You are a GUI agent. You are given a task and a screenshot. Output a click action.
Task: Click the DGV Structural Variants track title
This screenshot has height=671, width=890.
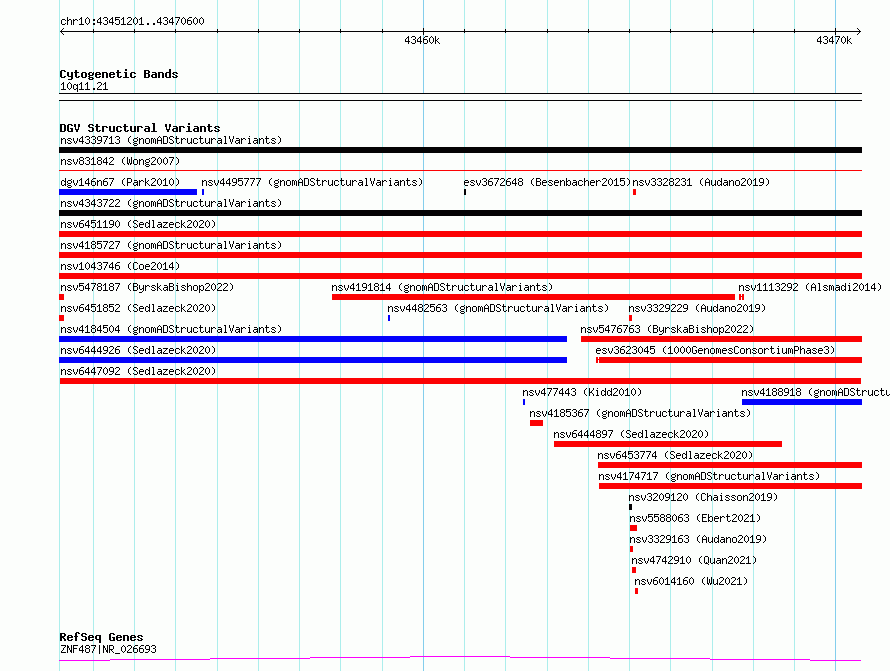coord(140,128)
